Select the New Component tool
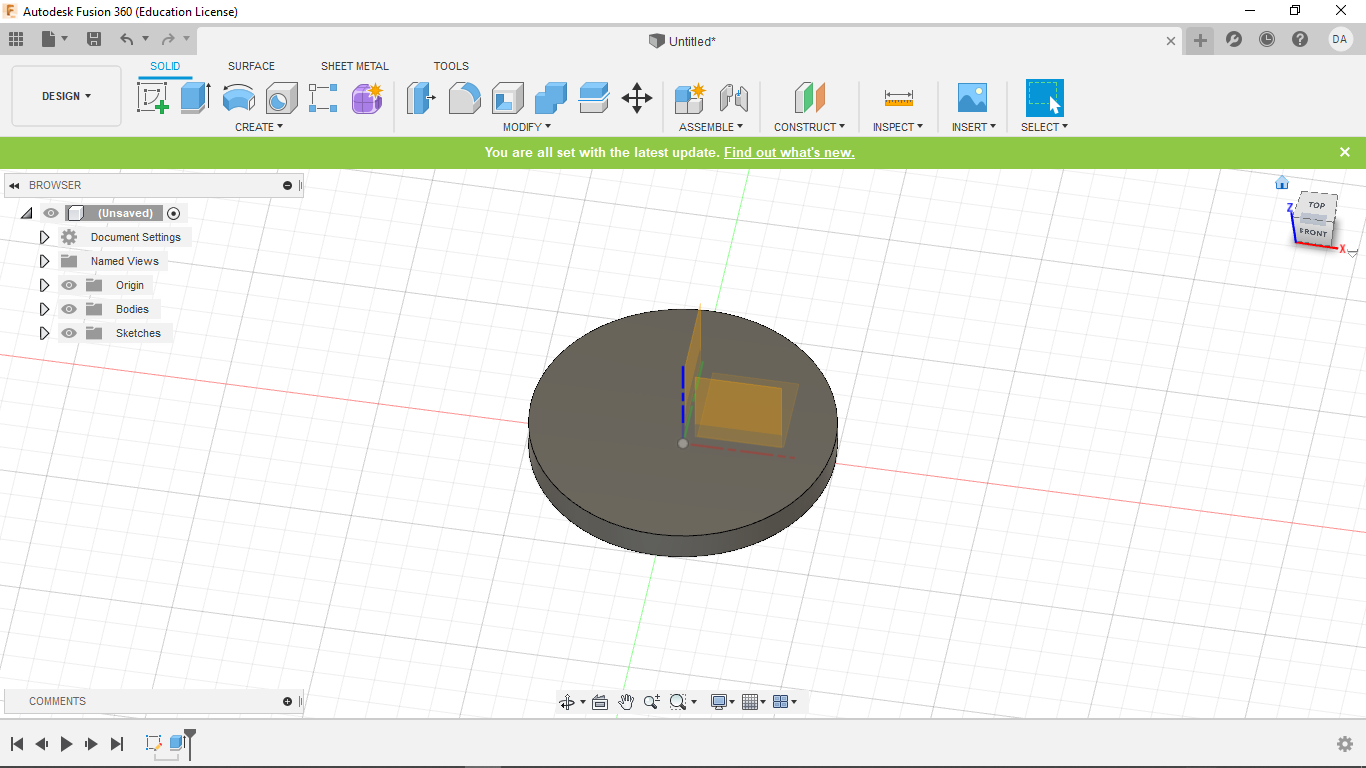The height and width of the screenshot is (768, 1366). [690, 98]
